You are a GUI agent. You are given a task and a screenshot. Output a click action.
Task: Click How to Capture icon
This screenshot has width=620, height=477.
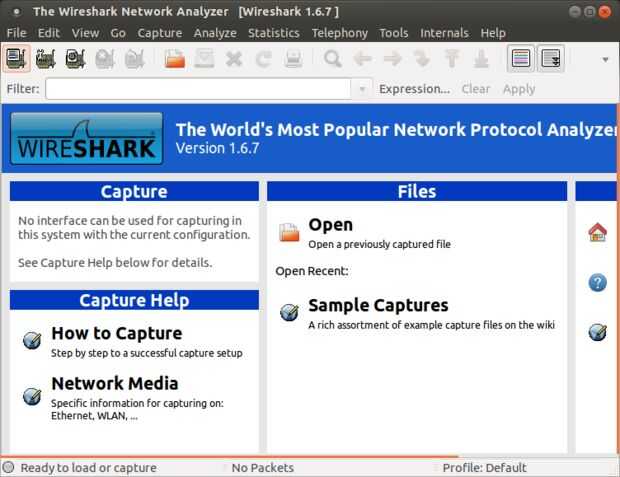pyautogui.click(x=32, y=340)
